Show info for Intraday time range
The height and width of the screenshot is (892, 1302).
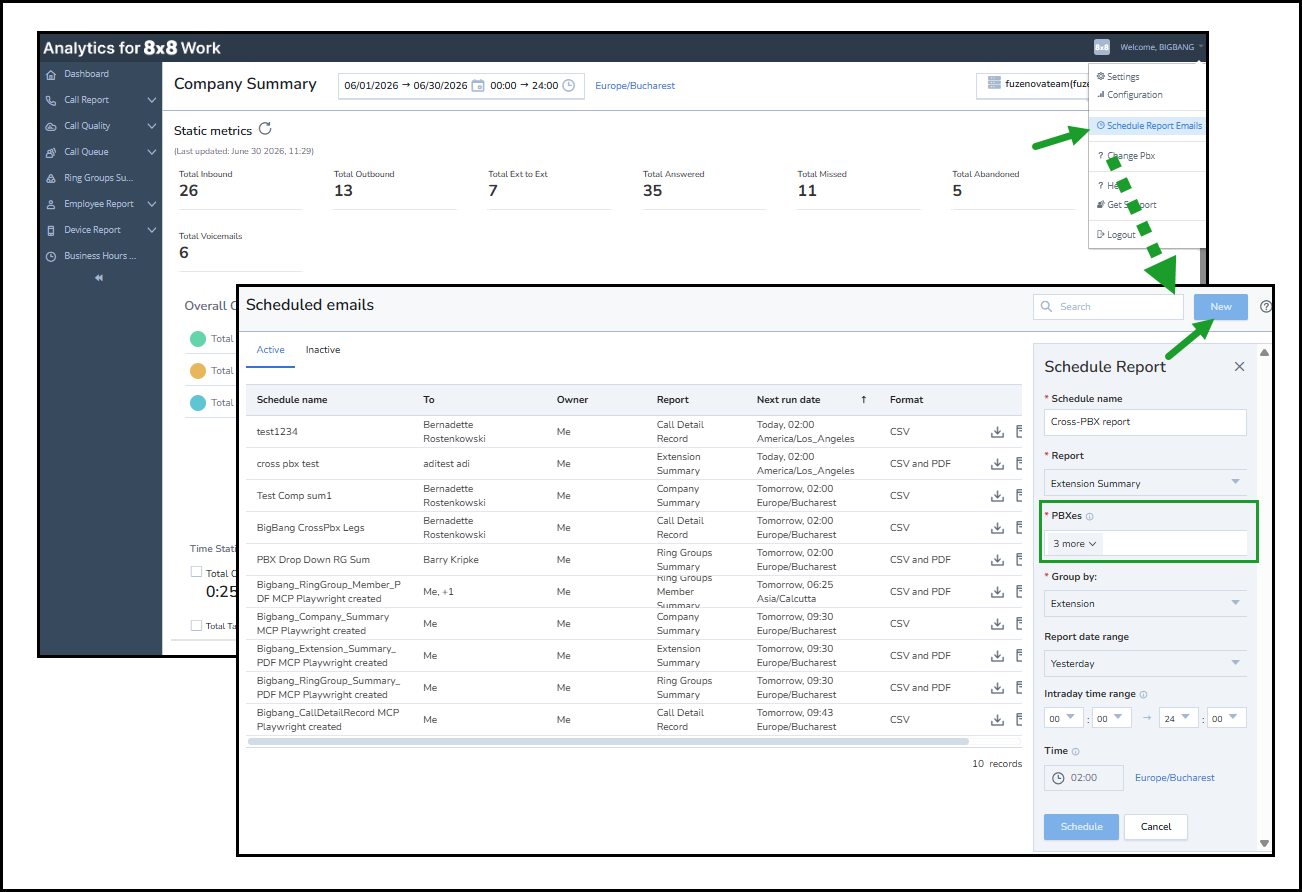1143,694
